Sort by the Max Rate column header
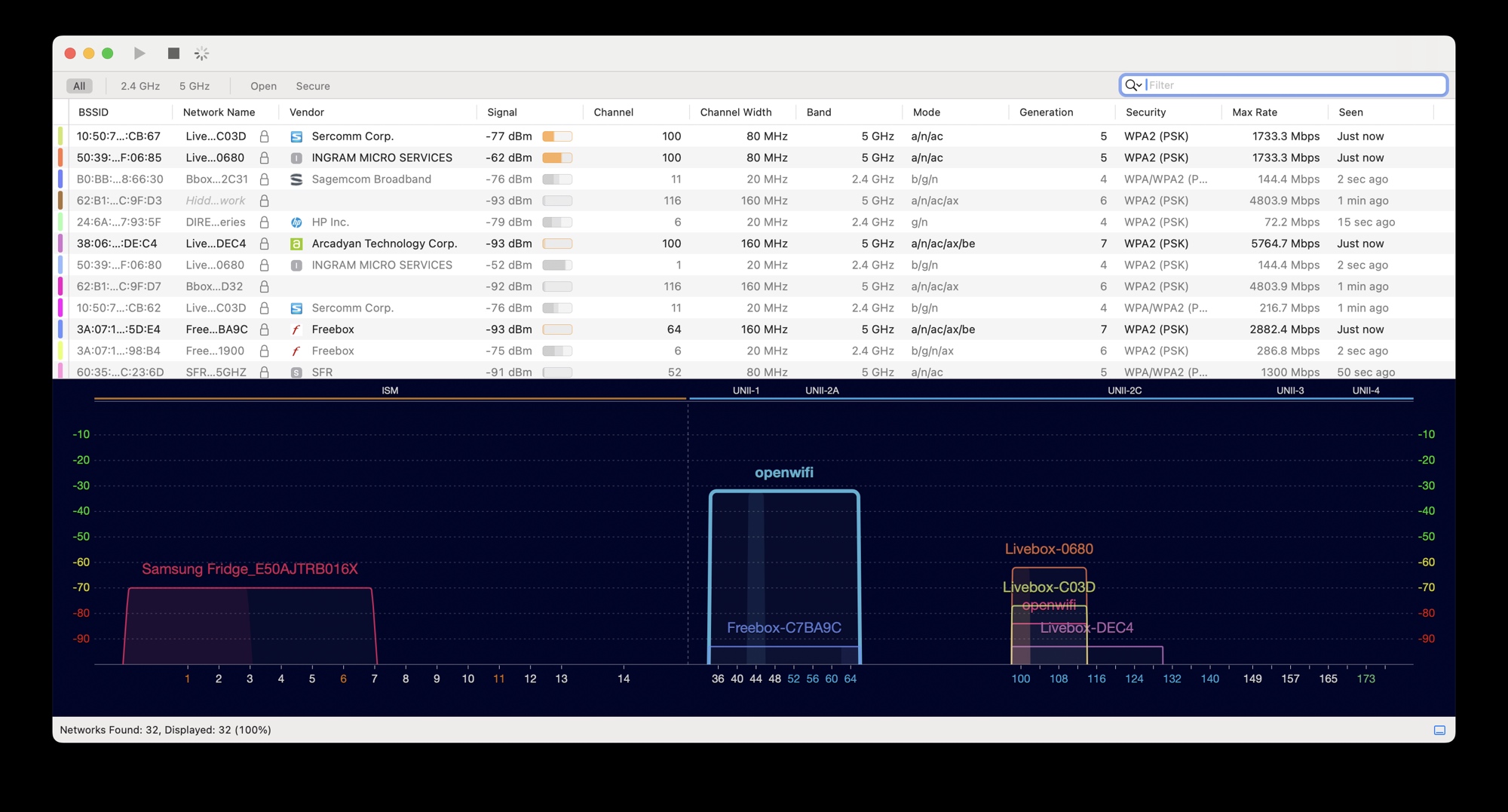This screenshot has height=812, width=1508. click(x=1255, y=112)
